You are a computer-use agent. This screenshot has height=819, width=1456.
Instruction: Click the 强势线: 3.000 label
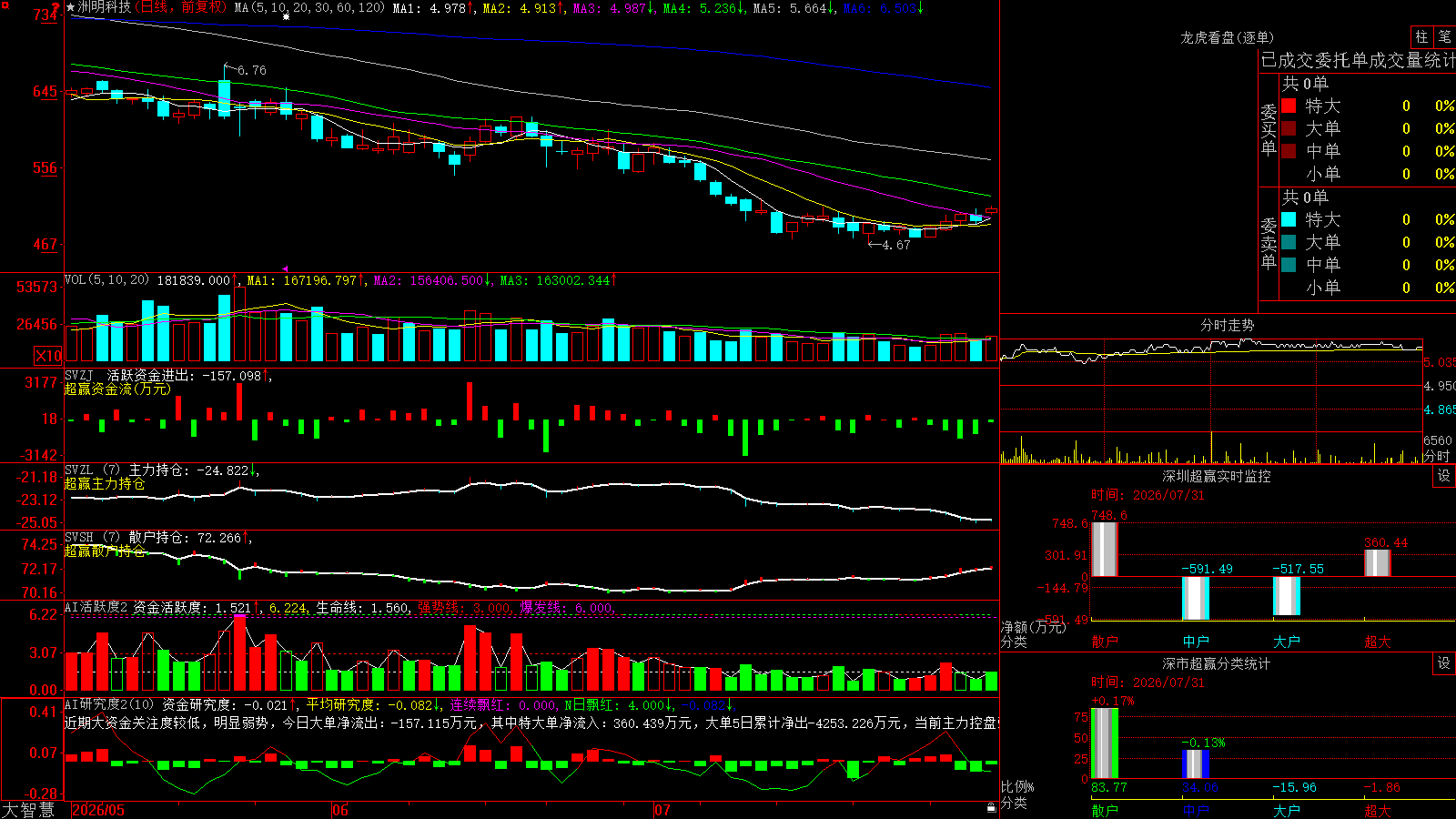[x=464, y=607]
